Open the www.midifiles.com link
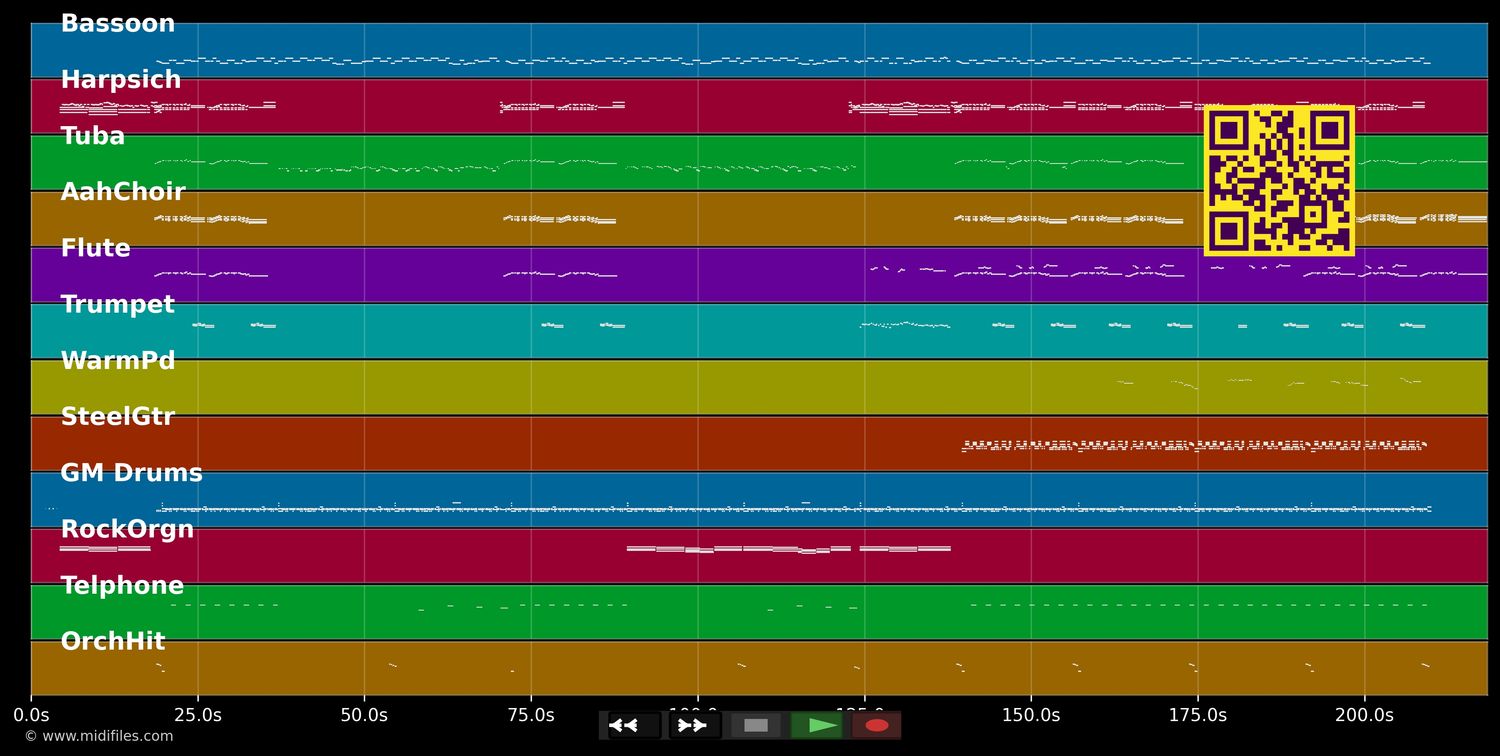The width and height of the screenshot is (1500, 756). 99,737
